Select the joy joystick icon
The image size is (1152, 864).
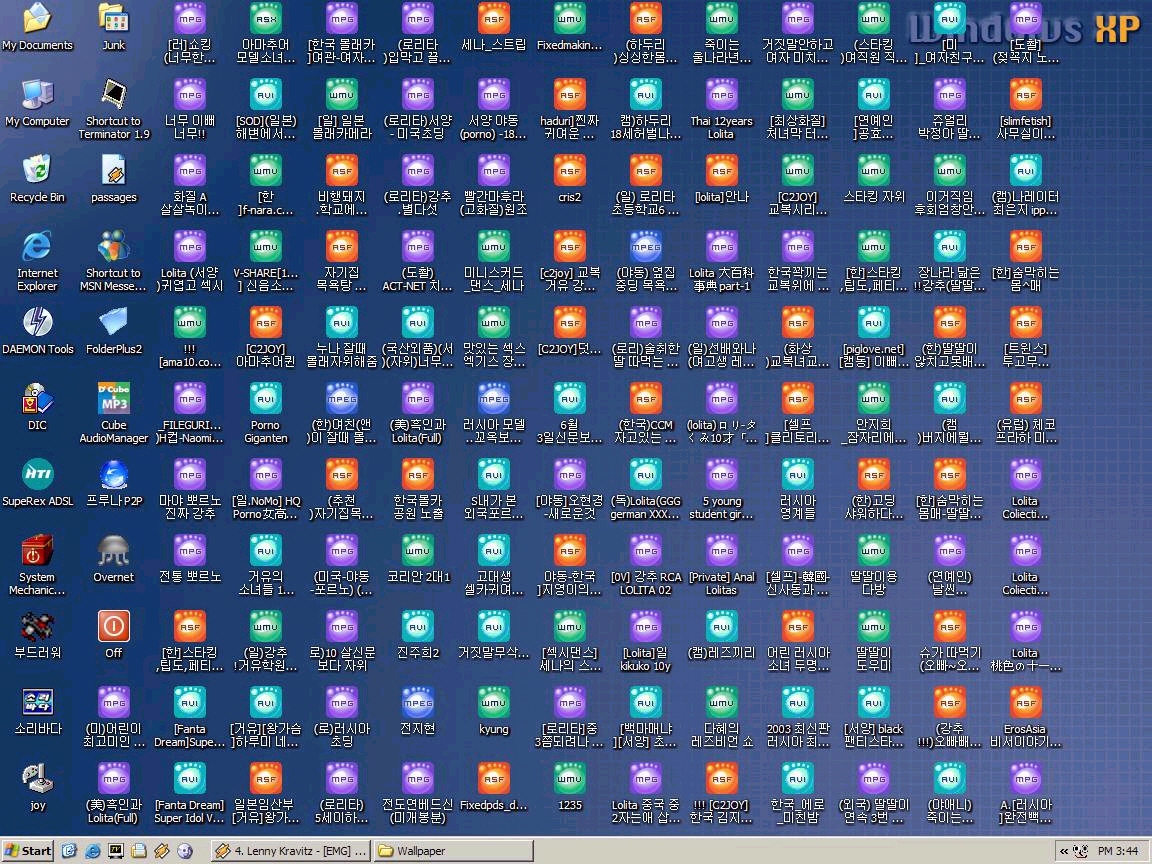point(37,780)
